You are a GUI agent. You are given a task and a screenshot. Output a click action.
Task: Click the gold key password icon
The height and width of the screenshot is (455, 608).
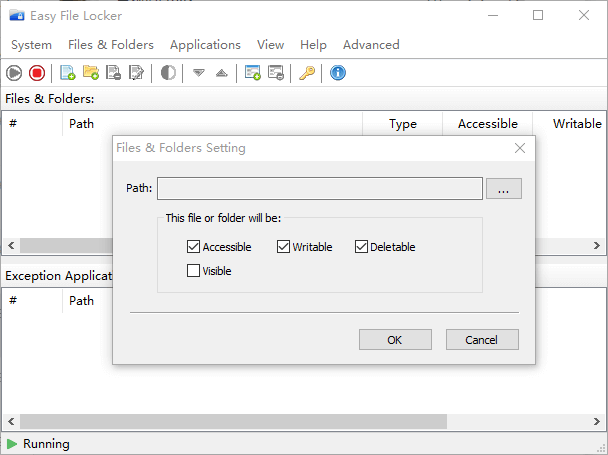pyautogui.click(x=307, y=72)
